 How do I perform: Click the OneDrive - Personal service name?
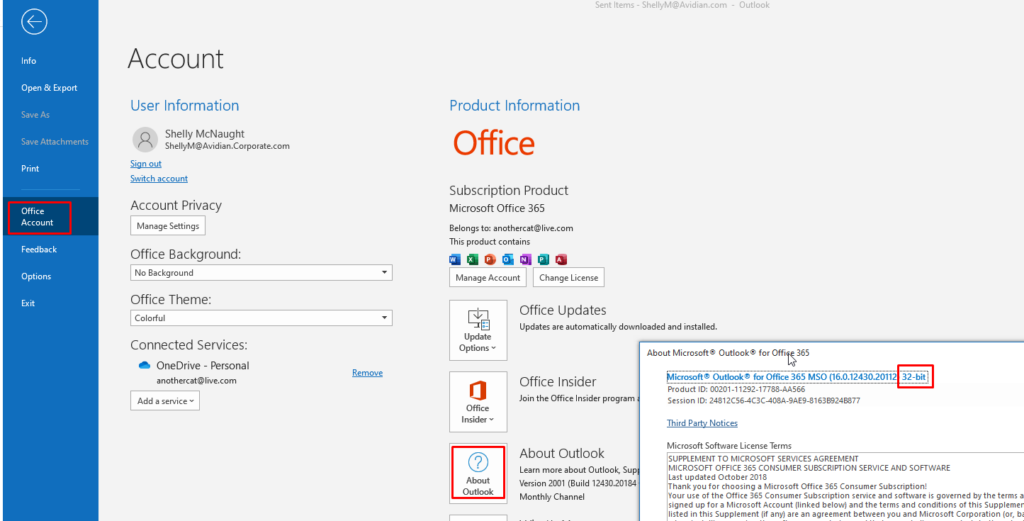(x=202, y=366)
